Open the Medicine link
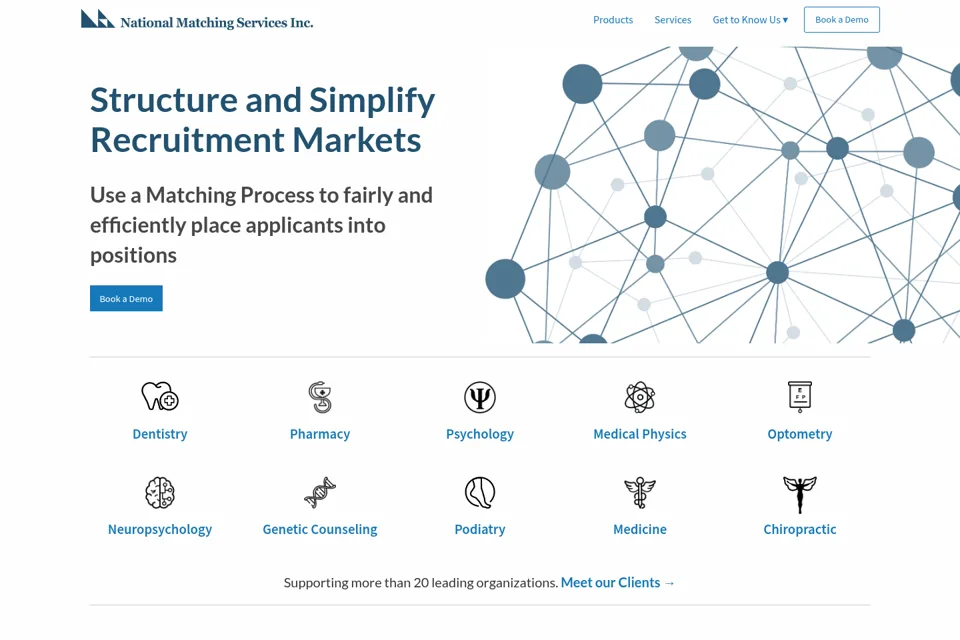 (640, 529)
